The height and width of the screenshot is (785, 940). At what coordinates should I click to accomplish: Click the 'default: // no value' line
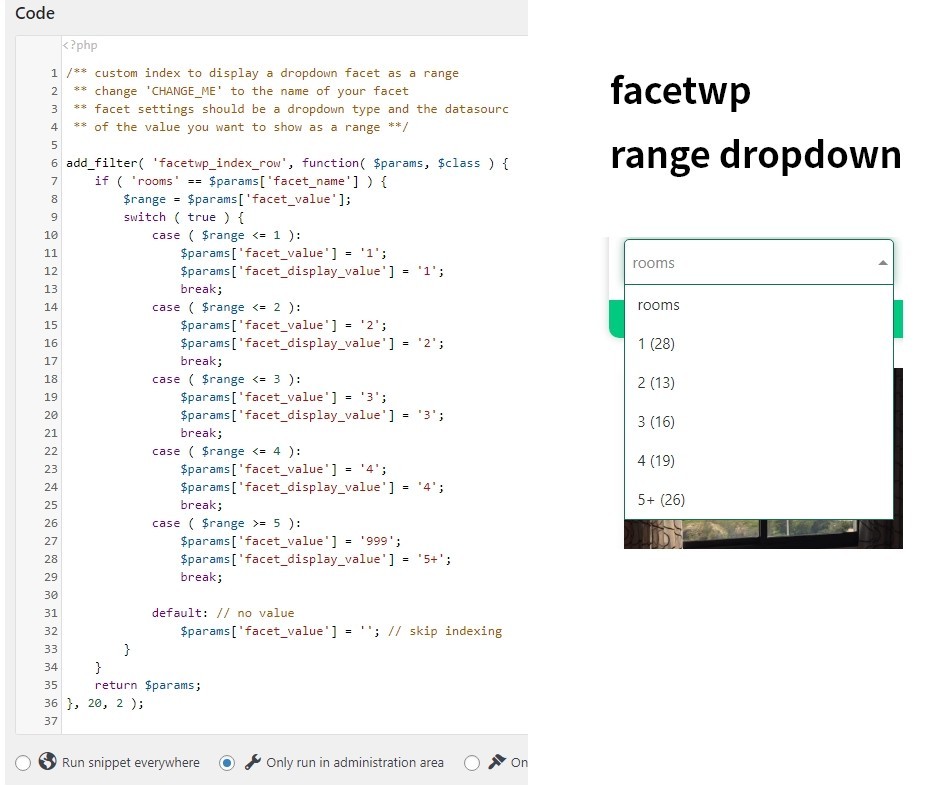coord(223,613)
